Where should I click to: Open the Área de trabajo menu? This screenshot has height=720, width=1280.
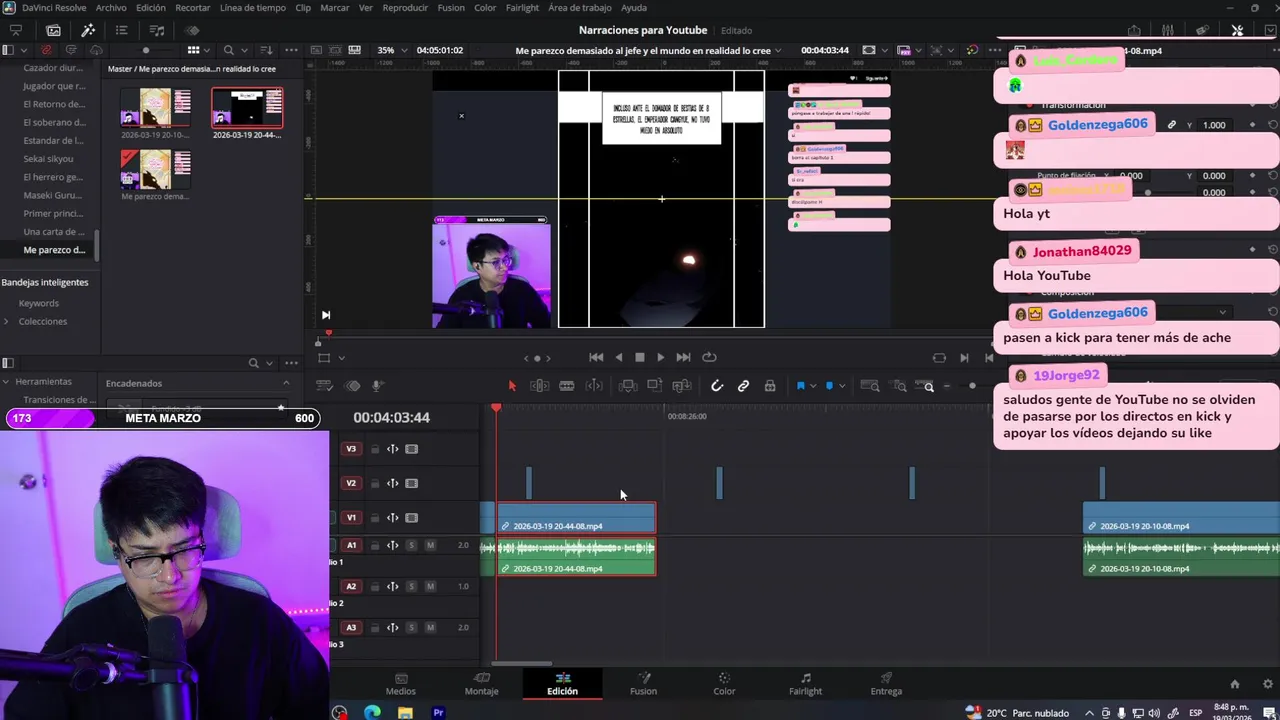580,7
